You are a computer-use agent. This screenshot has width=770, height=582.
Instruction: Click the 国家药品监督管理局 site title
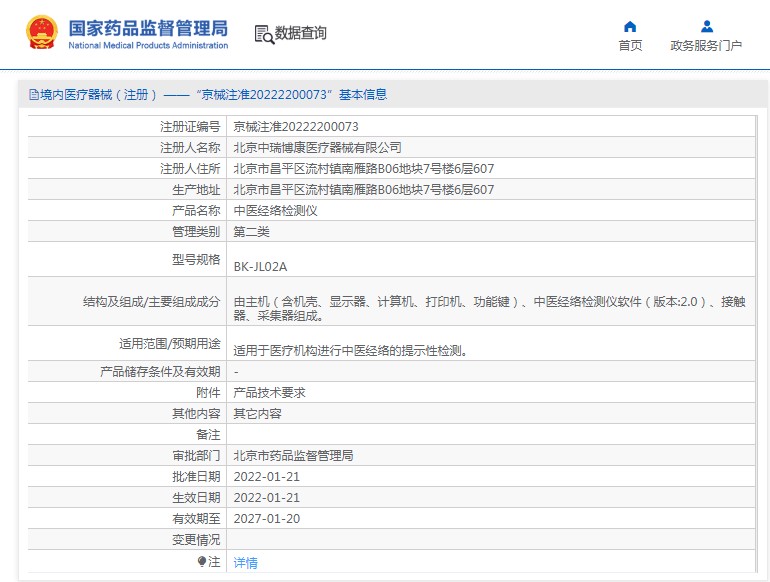point(148,27)
